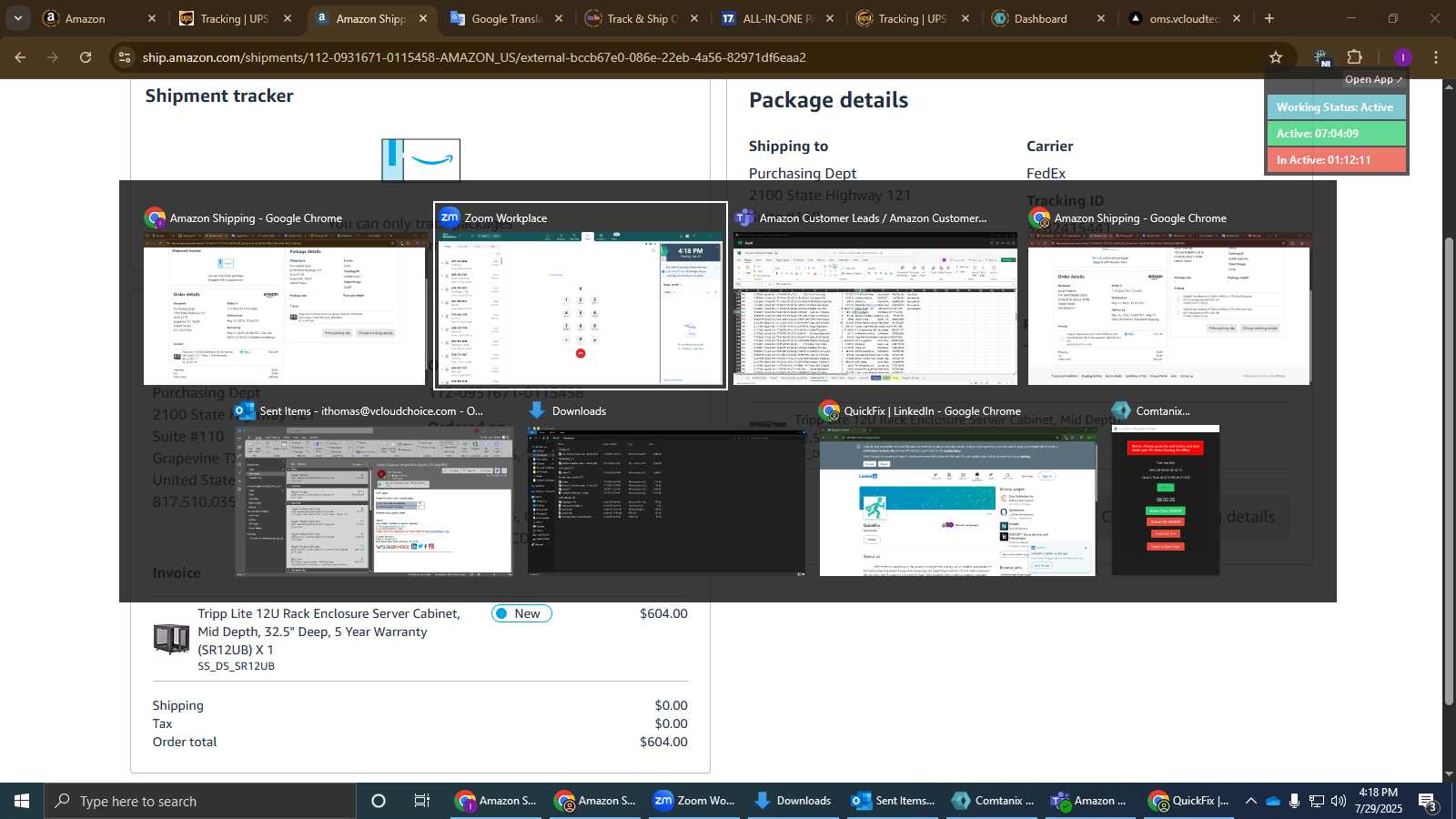
Task: Open the Chrome extensions puzzle icon
Action: tap(1354, 57)
